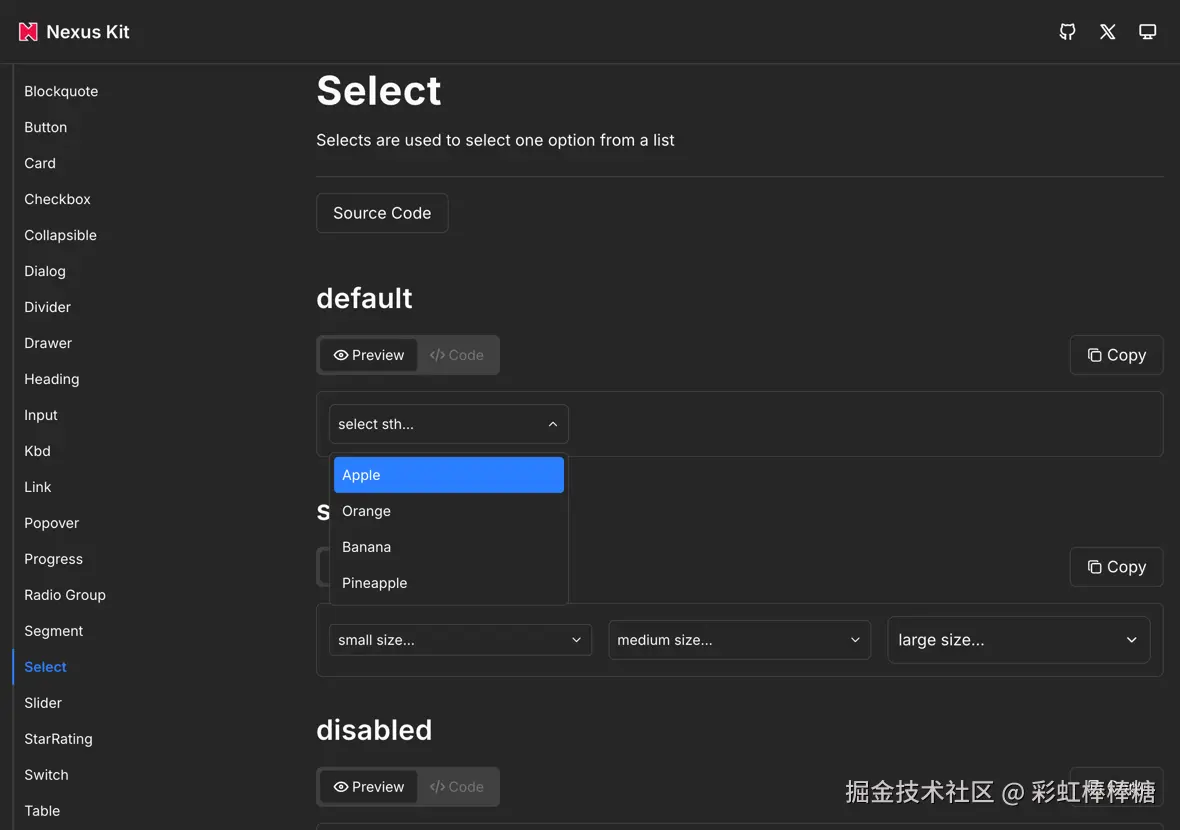Click the X (Twitter) icon

pos(1107,31)
